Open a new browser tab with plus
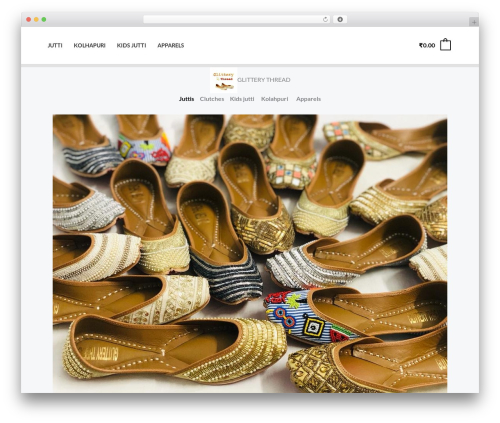Screen dimensions: 500x423 [474, 22]
